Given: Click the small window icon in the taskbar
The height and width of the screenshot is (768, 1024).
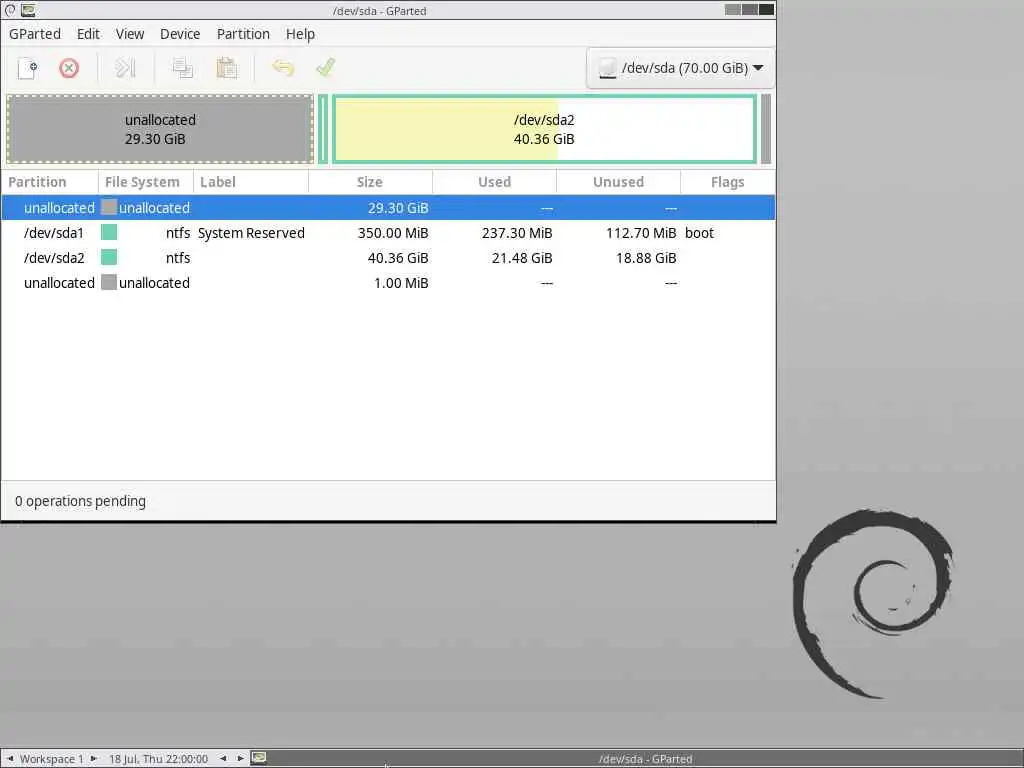Looking at the screenshot, I should click(259, 758).
